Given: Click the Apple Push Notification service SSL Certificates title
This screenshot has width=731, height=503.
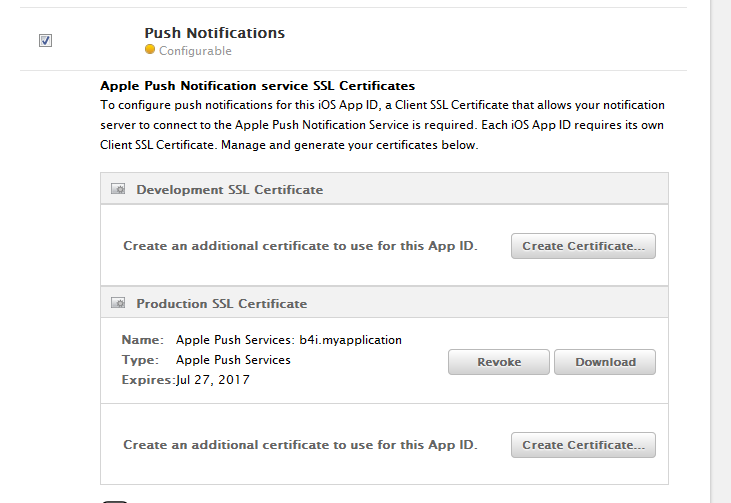Looking at the screenshot, I should (x=257, y=86).
